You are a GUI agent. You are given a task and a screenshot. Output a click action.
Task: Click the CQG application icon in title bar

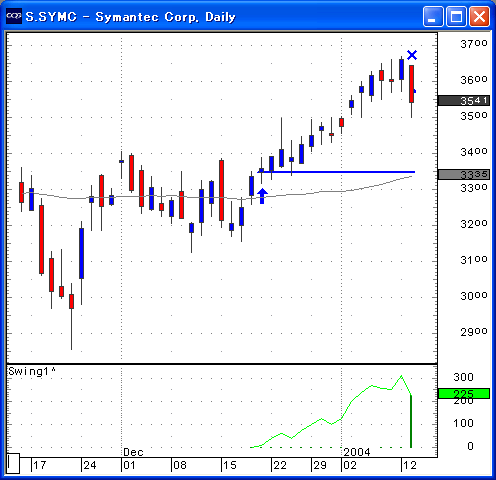tap(14, 16)
